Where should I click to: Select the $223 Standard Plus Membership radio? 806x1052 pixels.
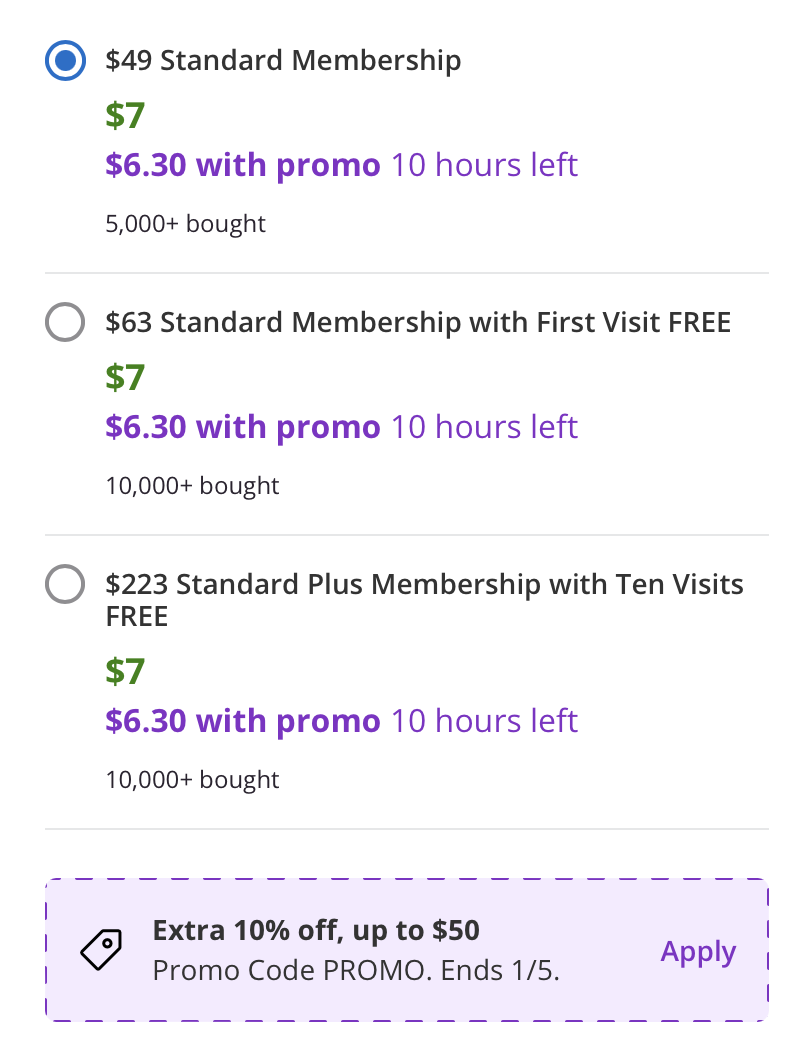pyautogui.click(x=66, y=585)
